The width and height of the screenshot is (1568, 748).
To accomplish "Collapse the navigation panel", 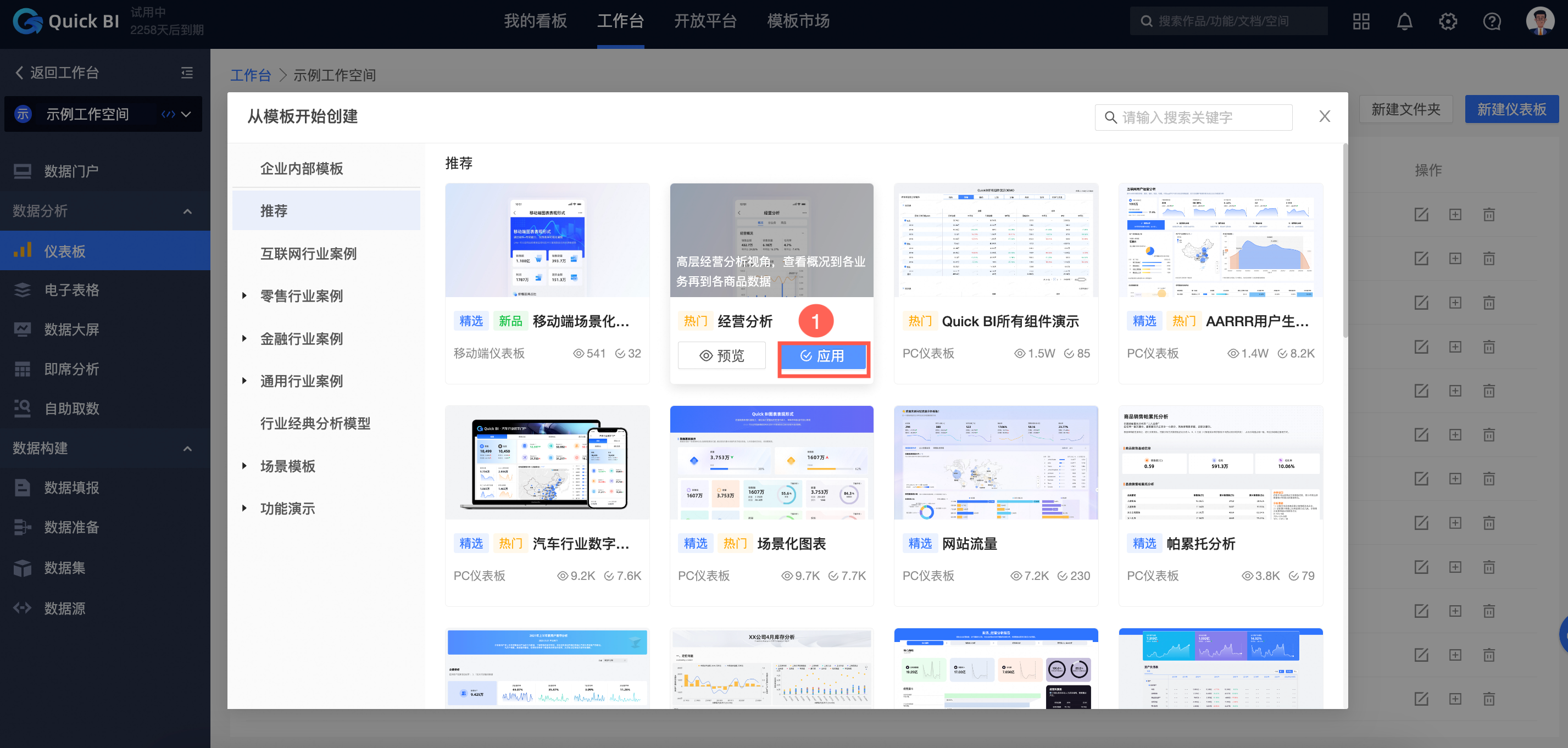I will 187,72.
